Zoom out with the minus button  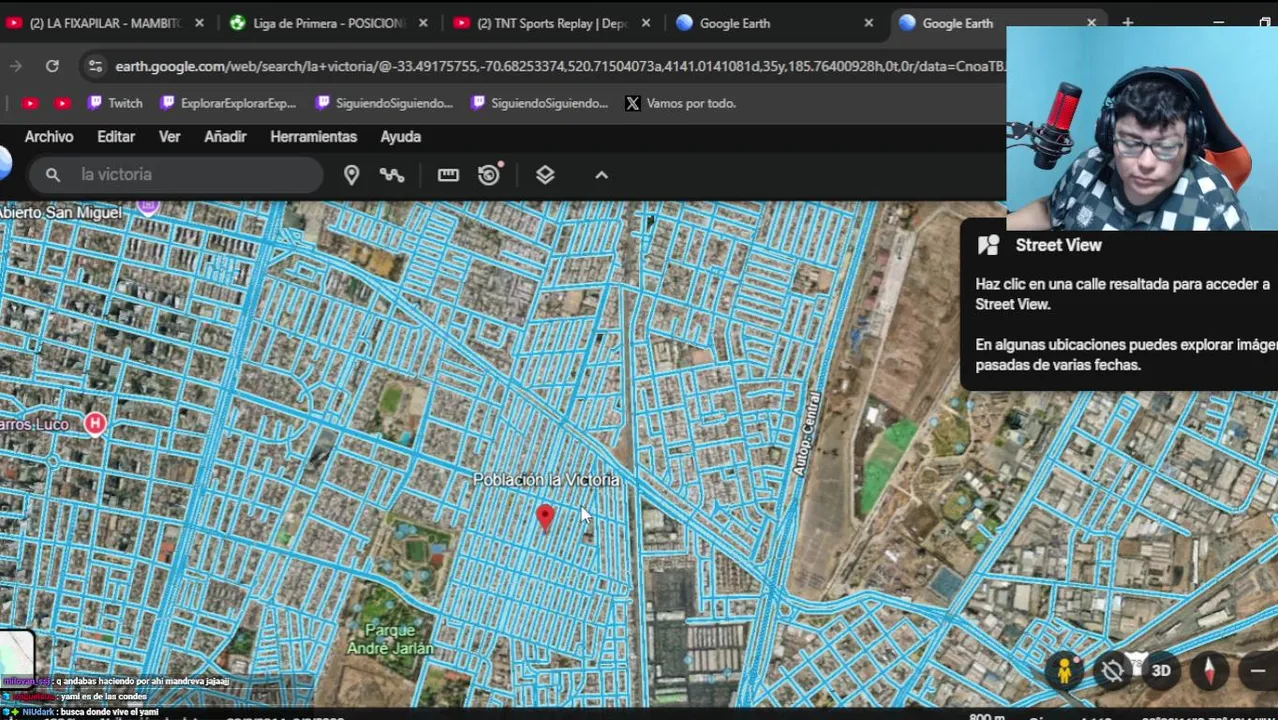click(1257, 671)
